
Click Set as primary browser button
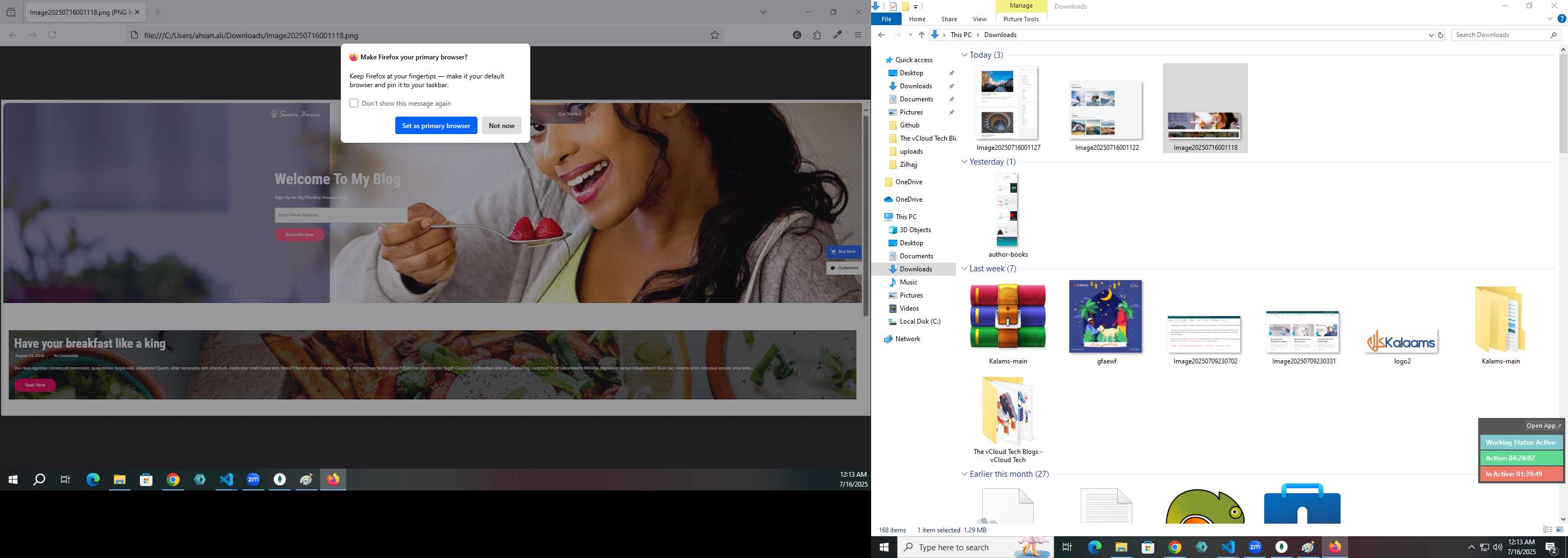click(436, 125)
